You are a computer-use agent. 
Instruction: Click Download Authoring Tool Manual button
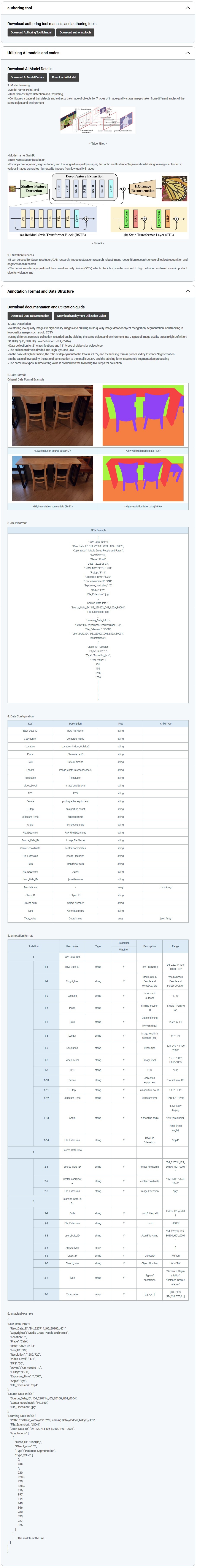pyautogui.click(x=30, y=32)
